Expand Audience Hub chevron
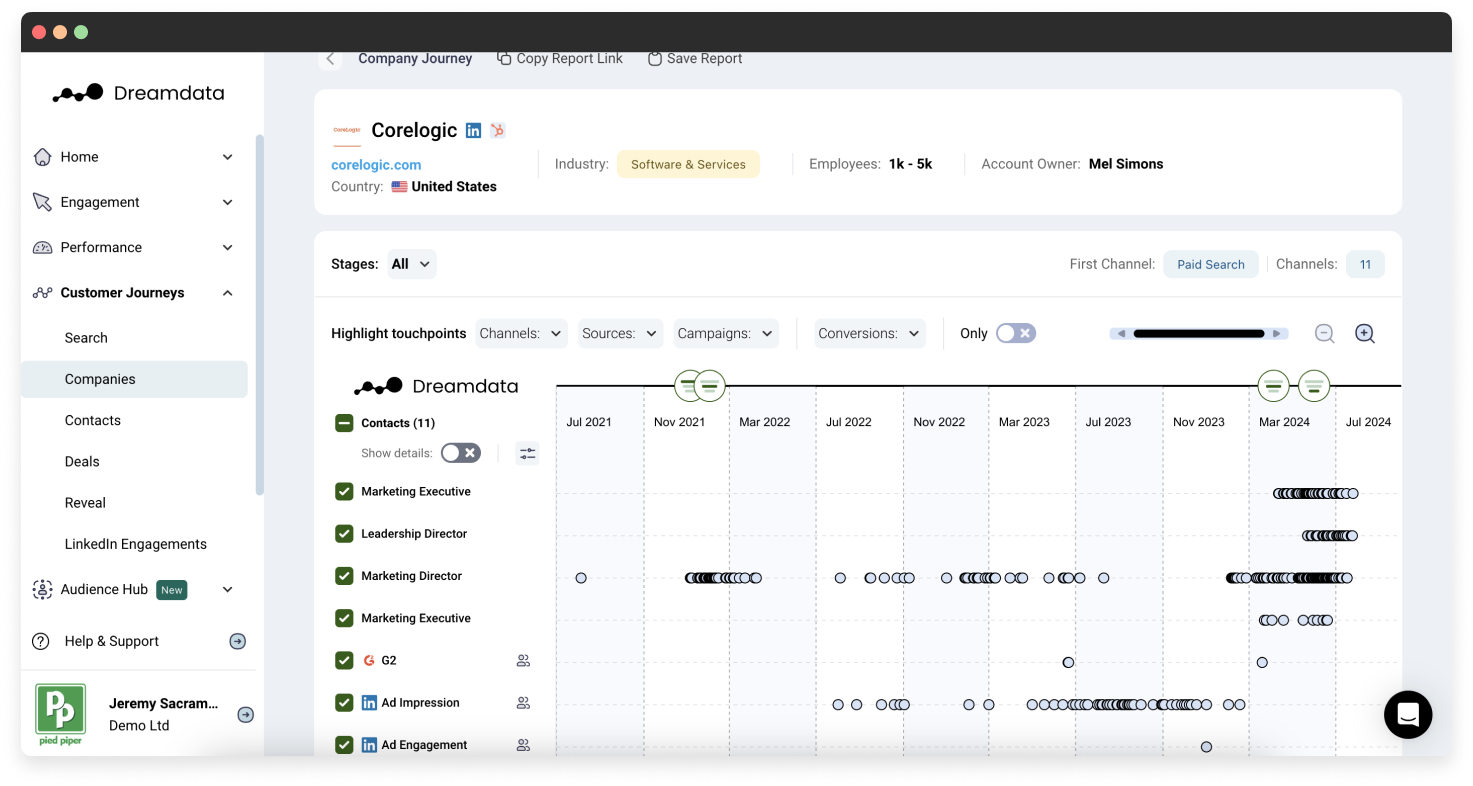This screenshot has width=1473, height=786. coord(227,589)
